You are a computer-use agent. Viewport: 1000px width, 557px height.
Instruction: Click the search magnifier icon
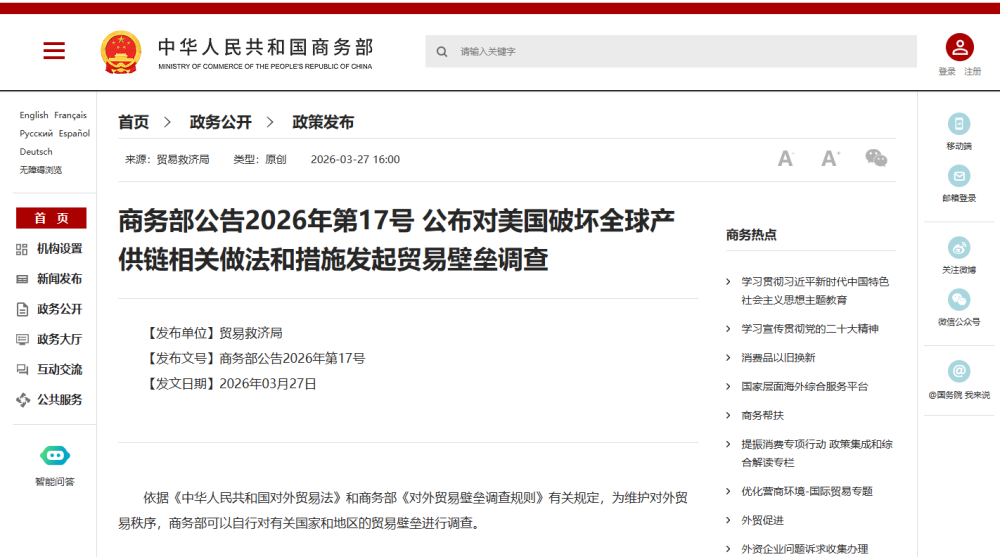(442, 52)
